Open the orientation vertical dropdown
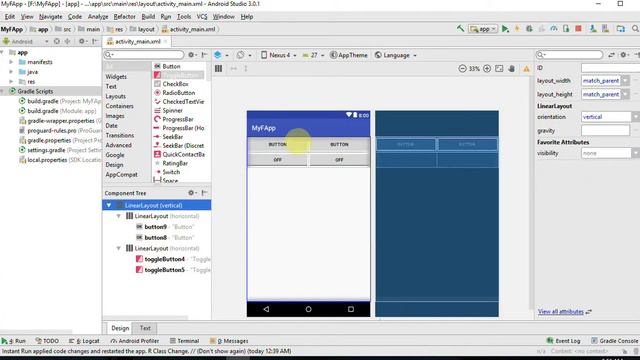 click(636, 117)
